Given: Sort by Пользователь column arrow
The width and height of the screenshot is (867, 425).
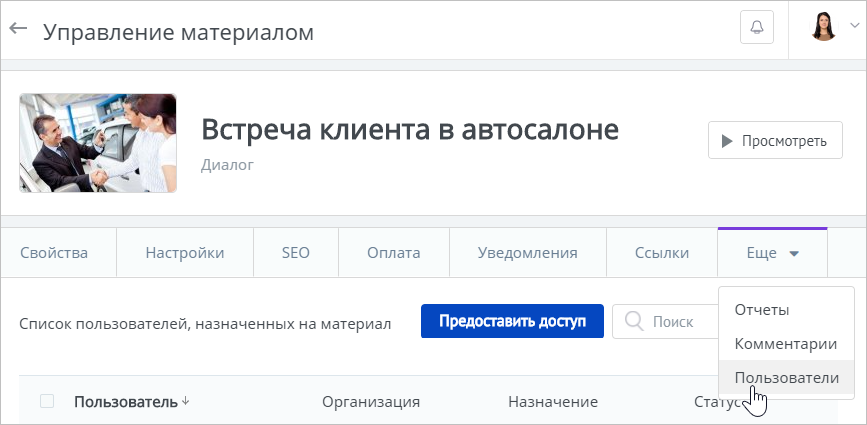Looking at the screenshot, I should [185, 401].
